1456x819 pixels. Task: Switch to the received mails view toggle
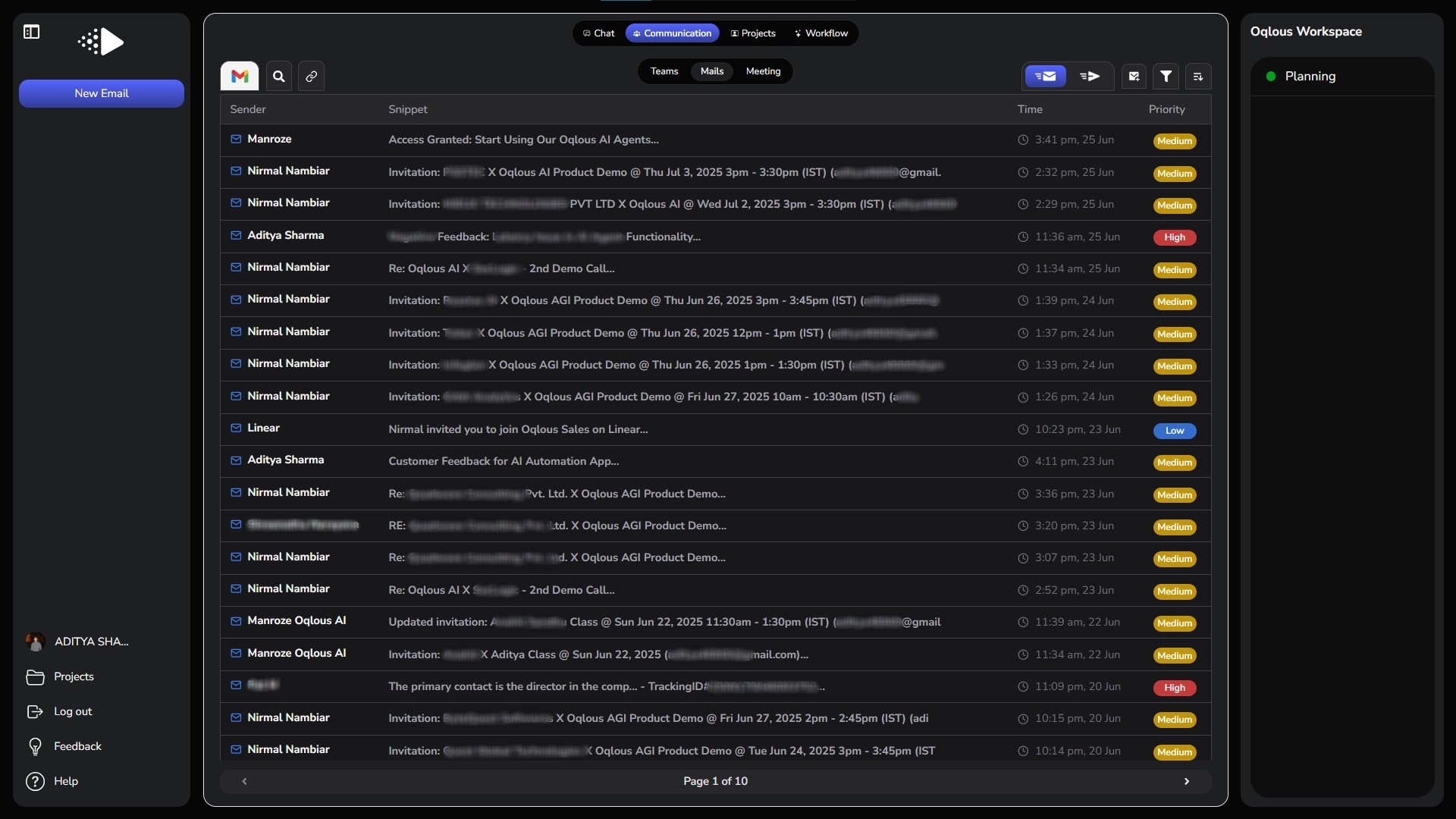coord(1046,76)
